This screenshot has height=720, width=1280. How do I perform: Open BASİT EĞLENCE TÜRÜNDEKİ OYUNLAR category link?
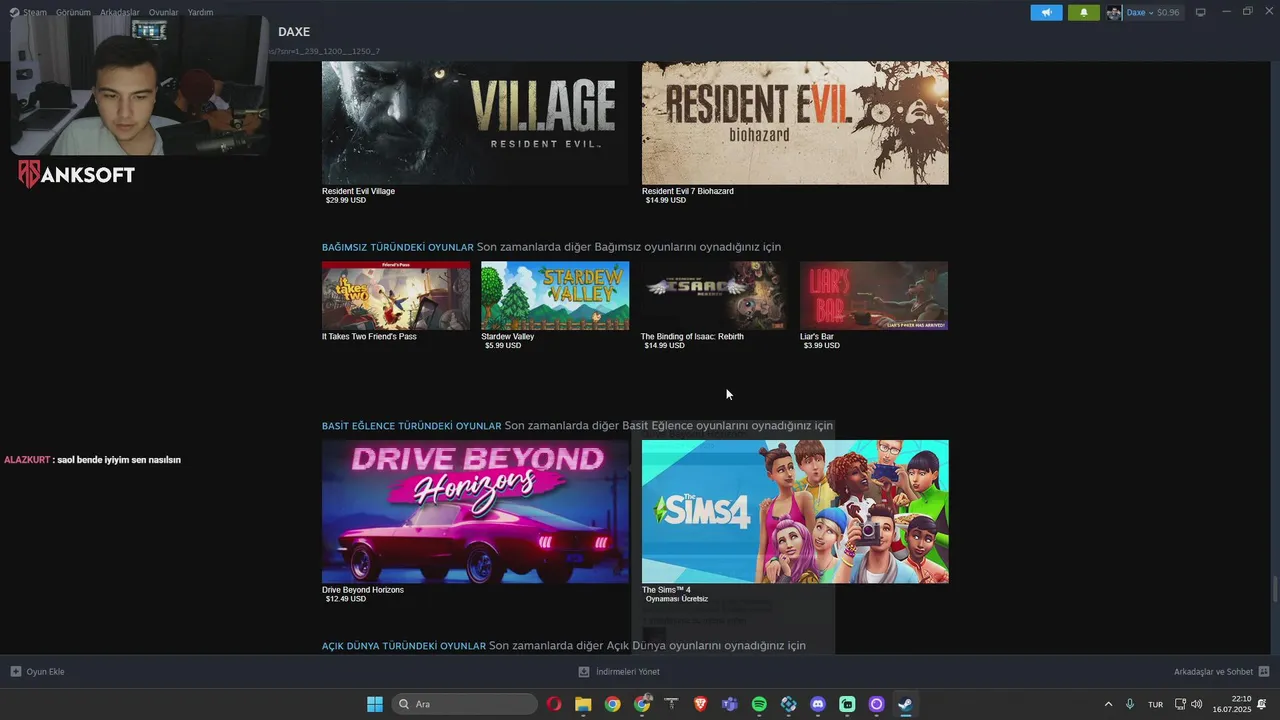click(412, 426)
